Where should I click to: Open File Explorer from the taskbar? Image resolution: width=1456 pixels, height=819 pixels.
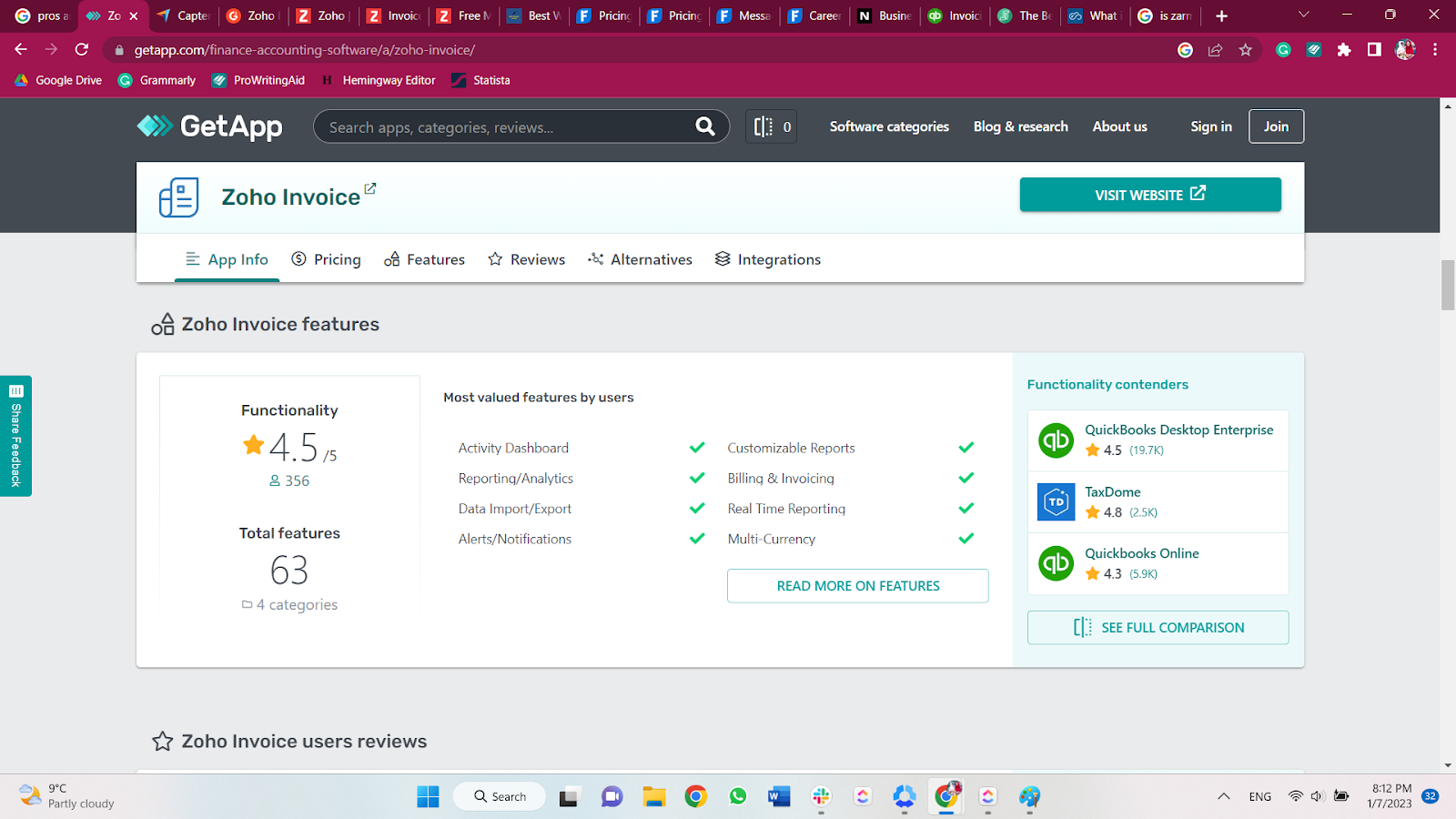654,796
